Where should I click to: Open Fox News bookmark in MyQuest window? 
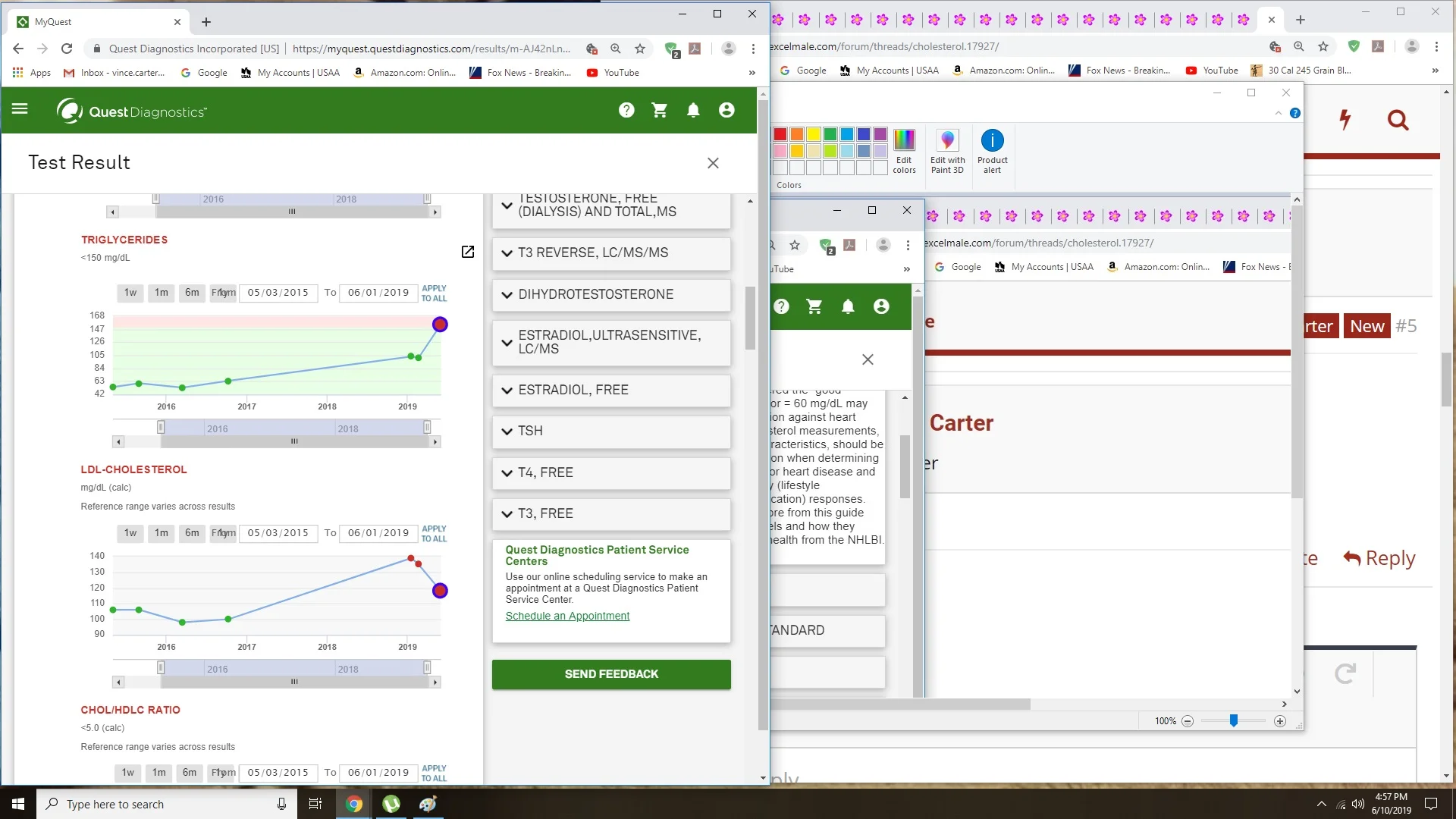pyautogui.click(x=520, y=73)
